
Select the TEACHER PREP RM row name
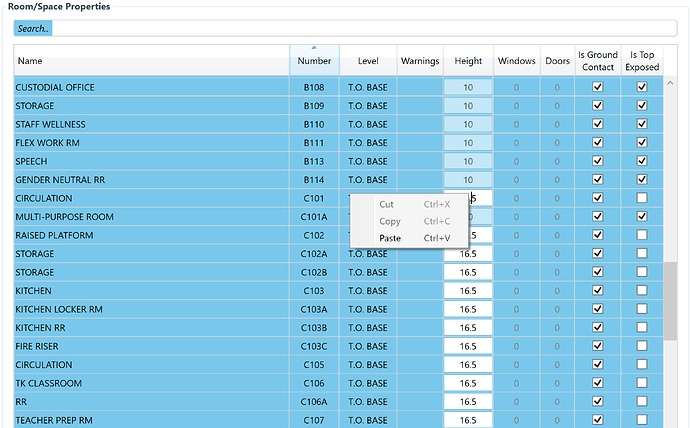[x=55, y=420]
